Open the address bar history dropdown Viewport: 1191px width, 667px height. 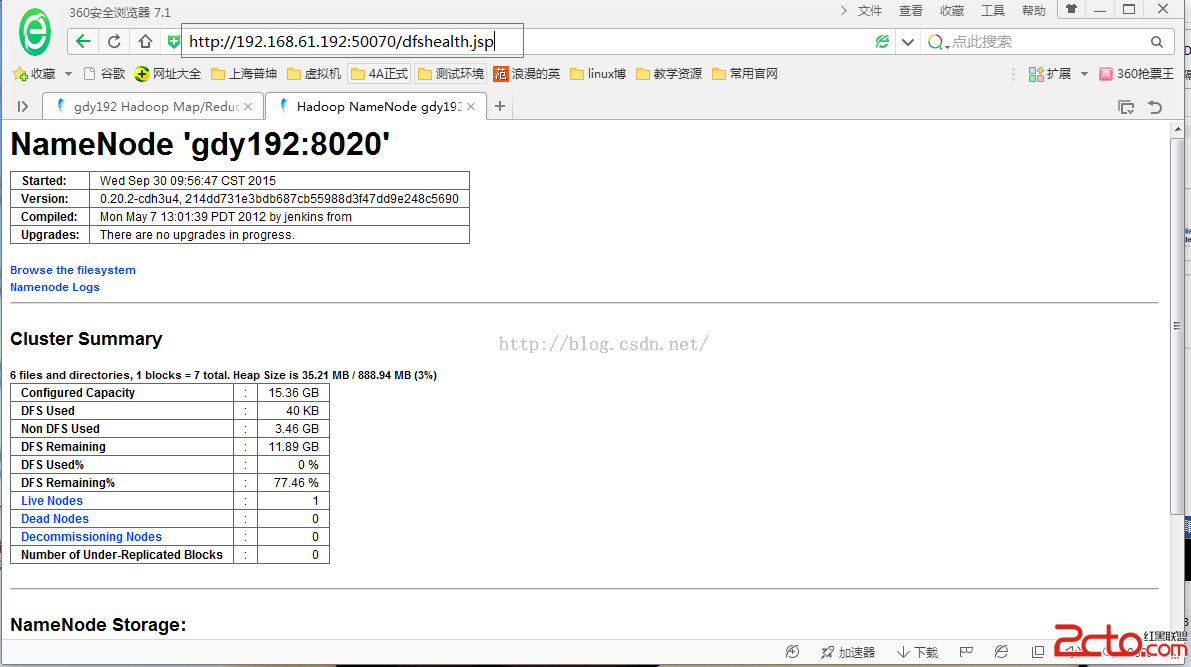coord(908,42)
